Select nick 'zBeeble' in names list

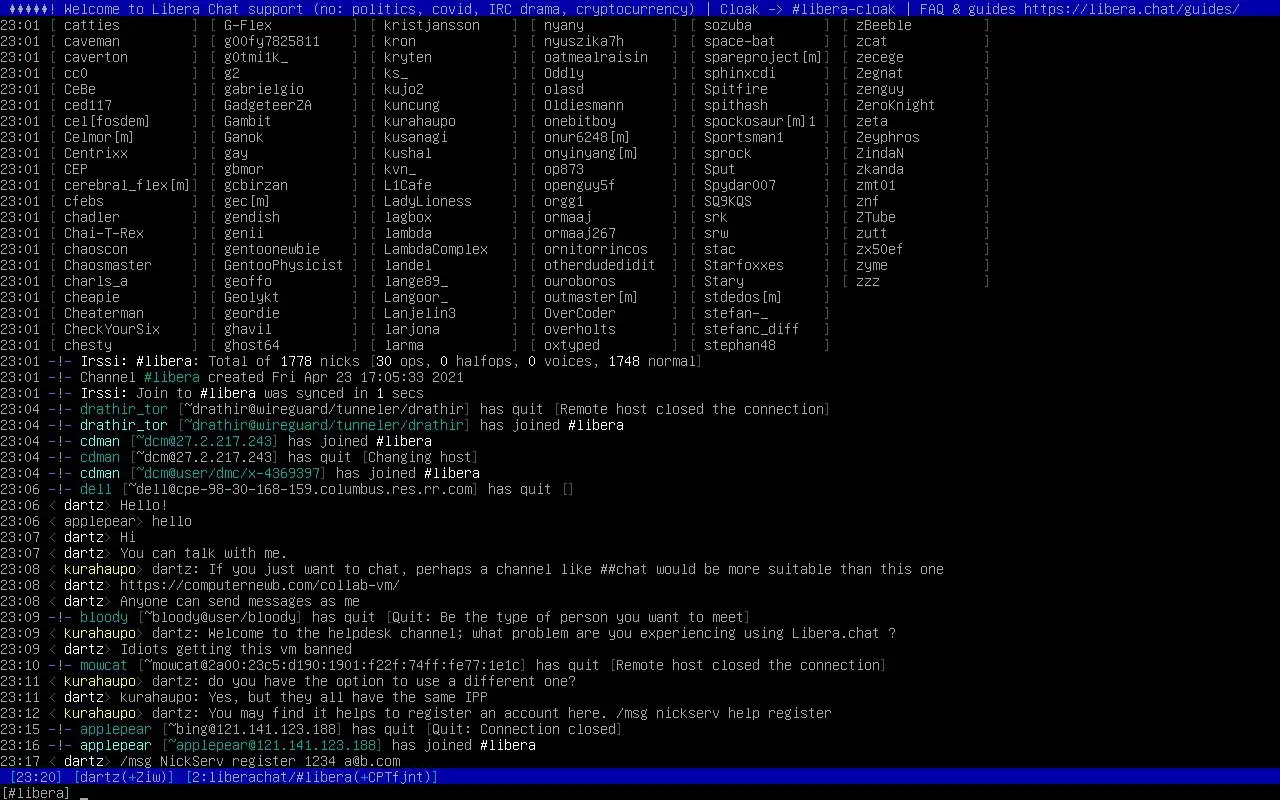(884, 25)
